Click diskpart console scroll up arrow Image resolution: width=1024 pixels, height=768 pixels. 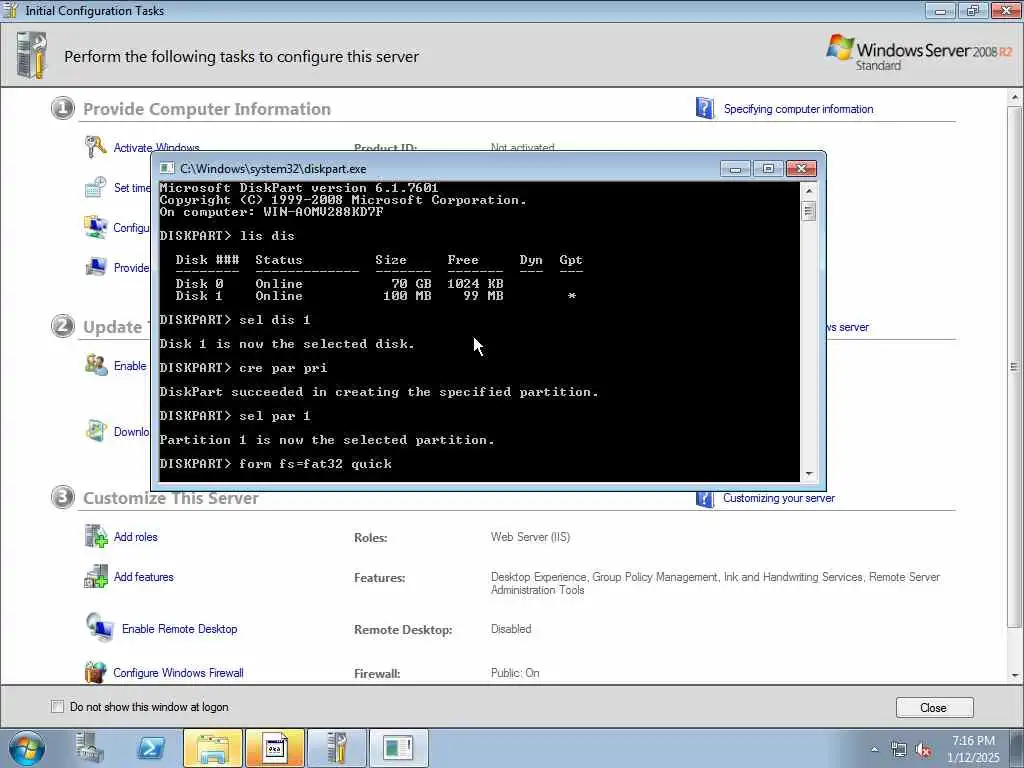coord(809,191)
